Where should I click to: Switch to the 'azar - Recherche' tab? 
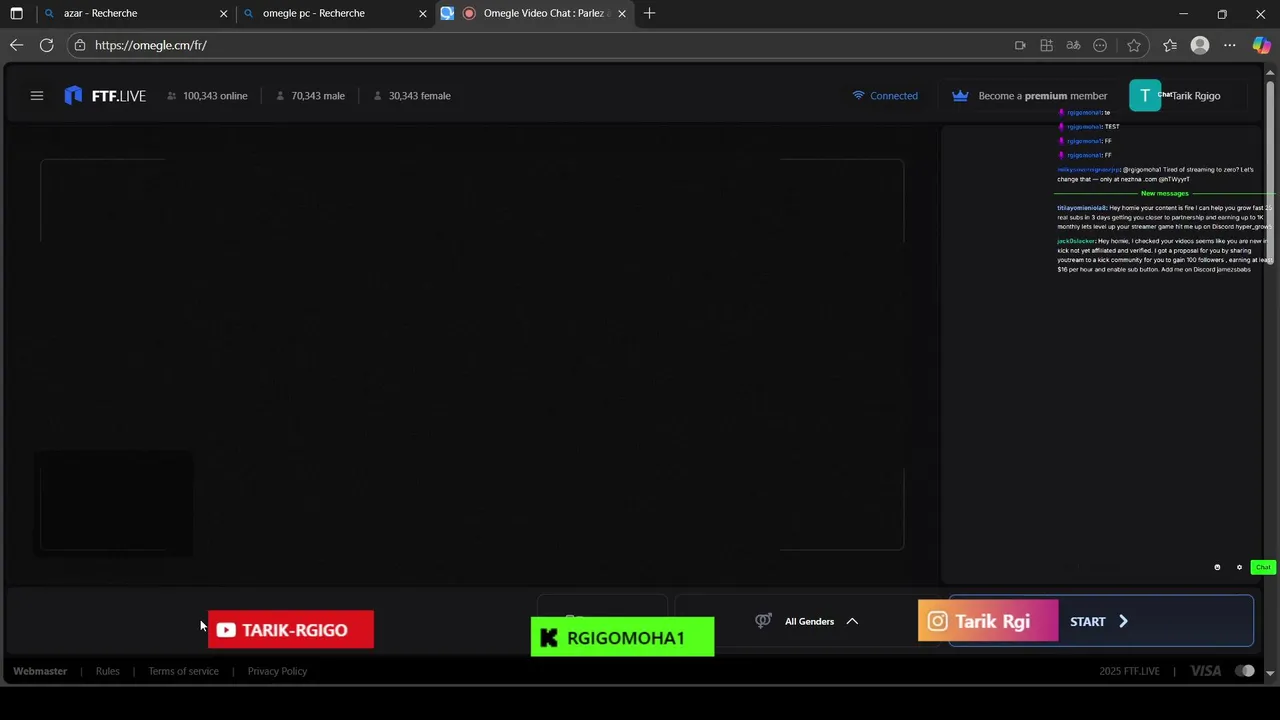click(x=135, y=13)
